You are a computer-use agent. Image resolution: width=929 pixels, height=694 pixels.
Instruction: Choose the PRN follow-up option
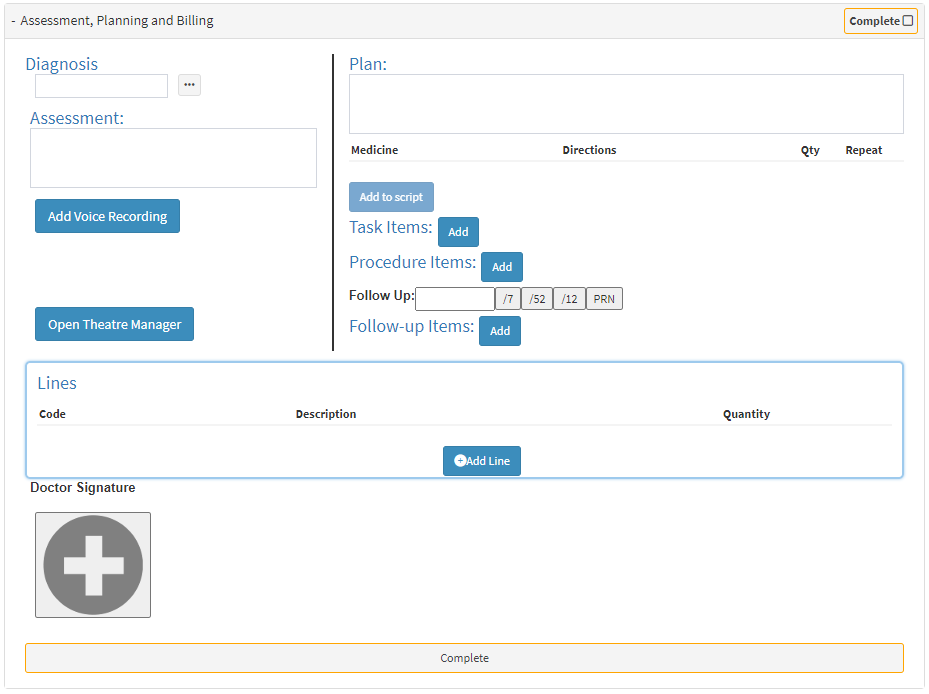[604, 299]
